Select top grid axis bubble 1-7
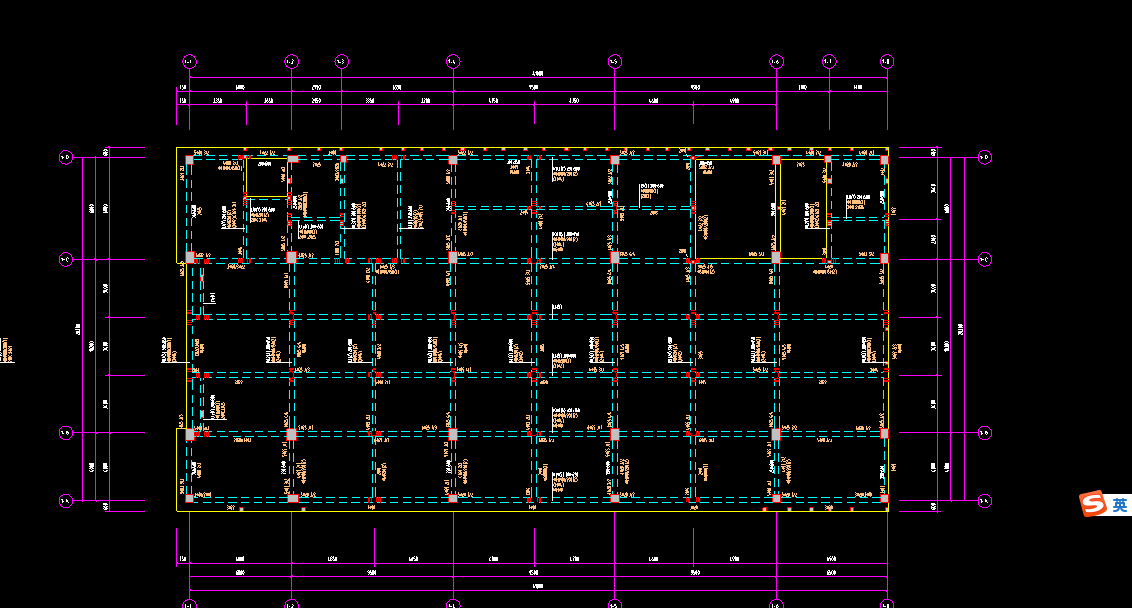Screen dimensions: 1132x608 pos(829,61)
